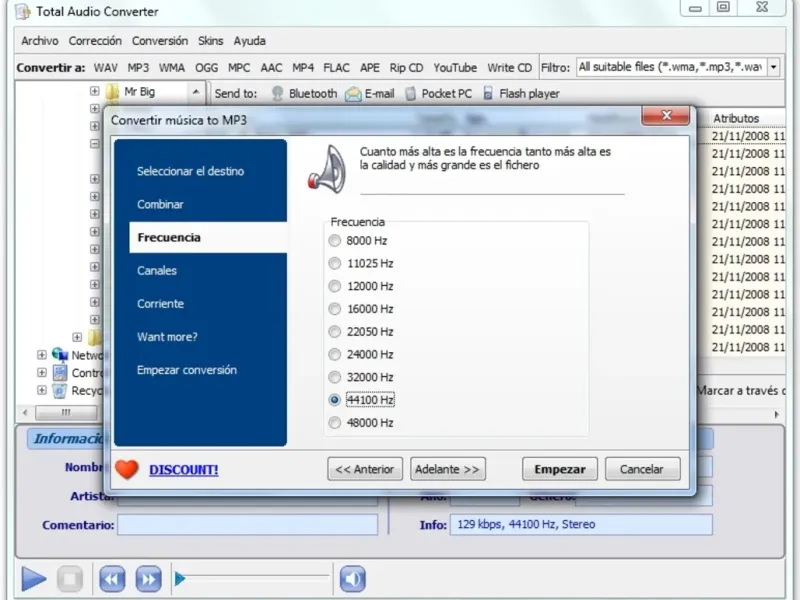Click the Info field showing 129 kbps

point(581,524)
